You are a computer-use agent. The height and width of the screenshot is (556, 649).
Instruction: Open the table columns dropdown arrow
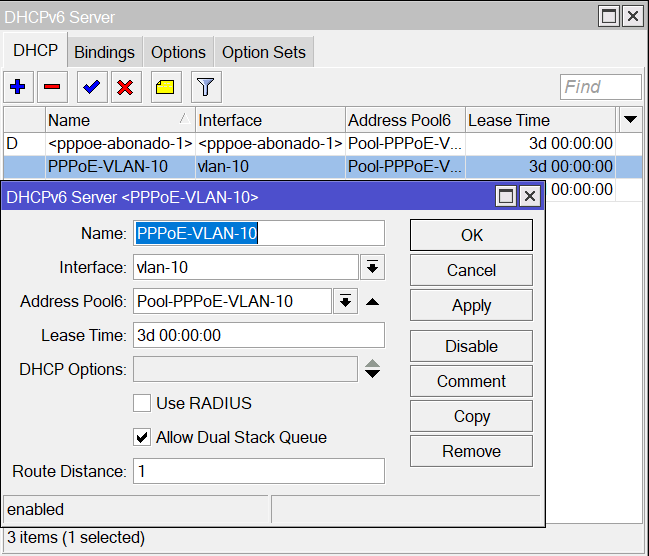tap(630, 120)
